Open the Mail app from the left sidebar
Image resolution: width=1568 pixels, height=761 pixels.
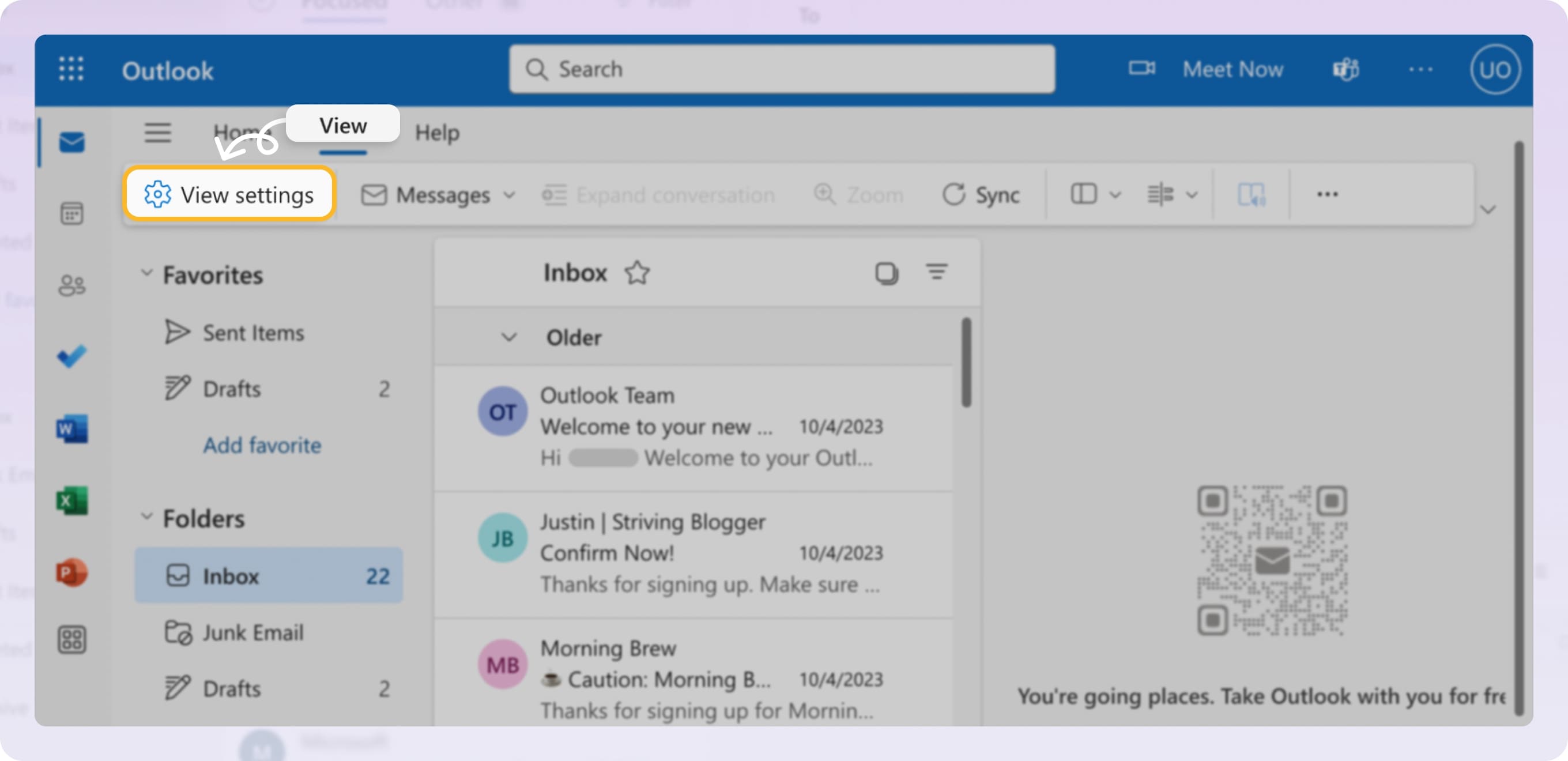coord(71,142)
